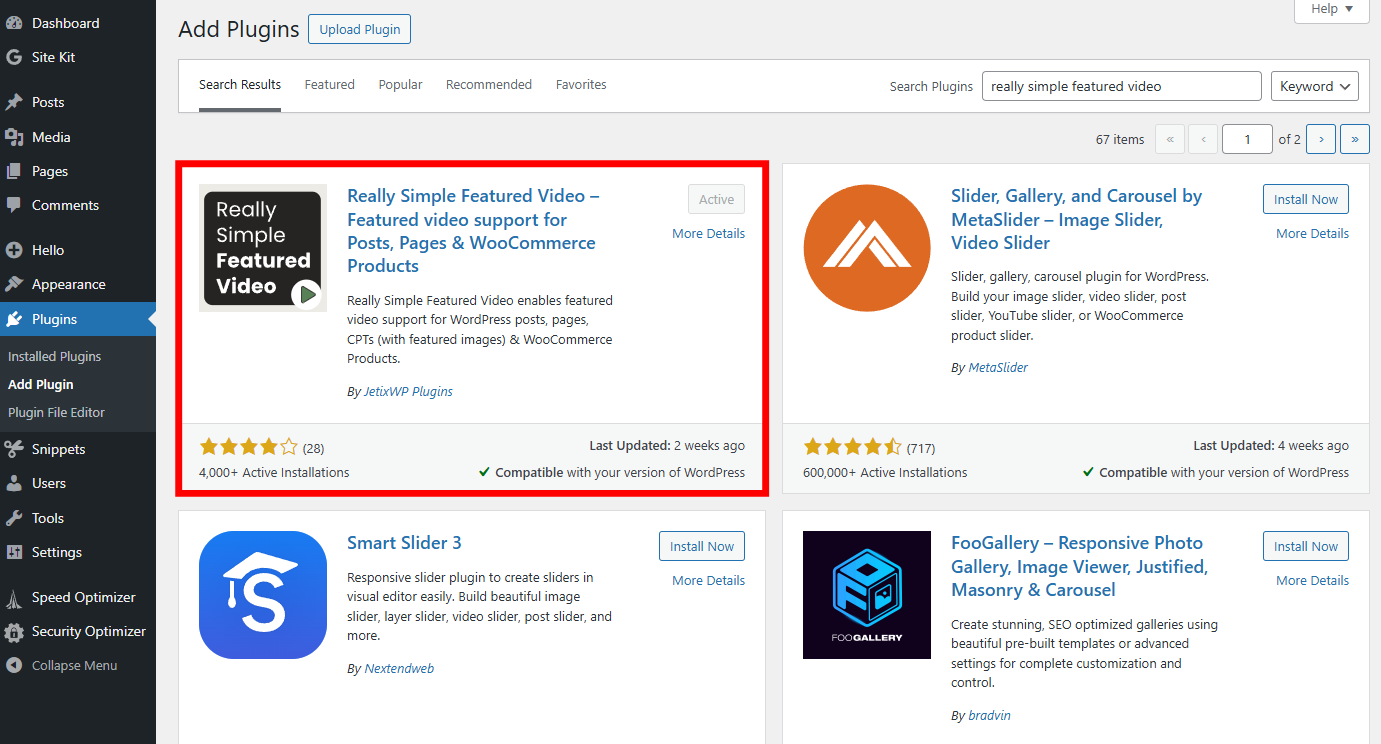Open the Snippets manager

(55, 449)
